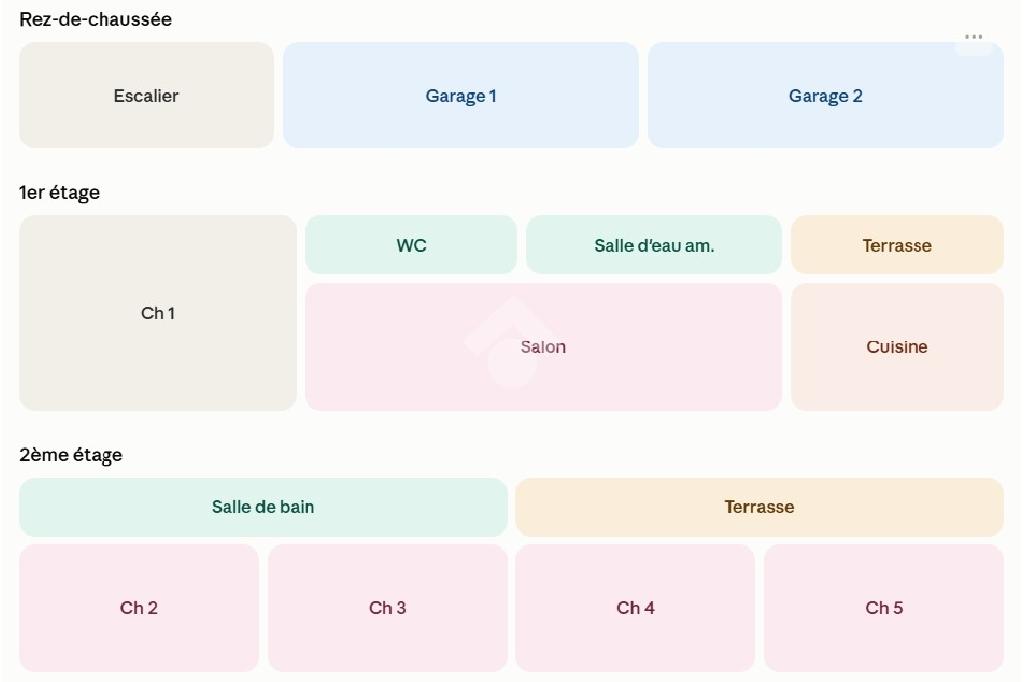
Task: Select the second floor Terrasse tile
Action: click(x=759, y=507)
